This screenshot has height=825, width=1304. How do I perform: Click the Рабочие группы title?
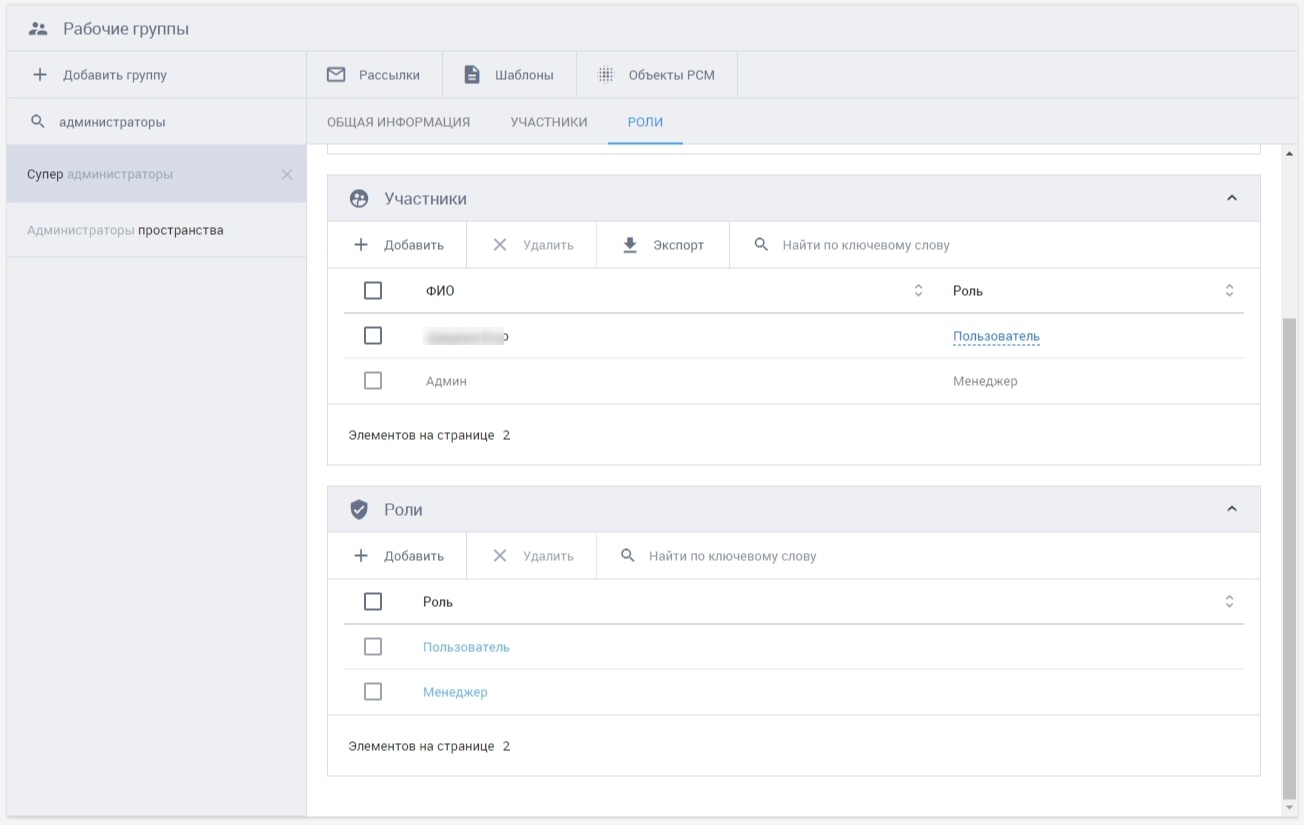tap(126, 29)
